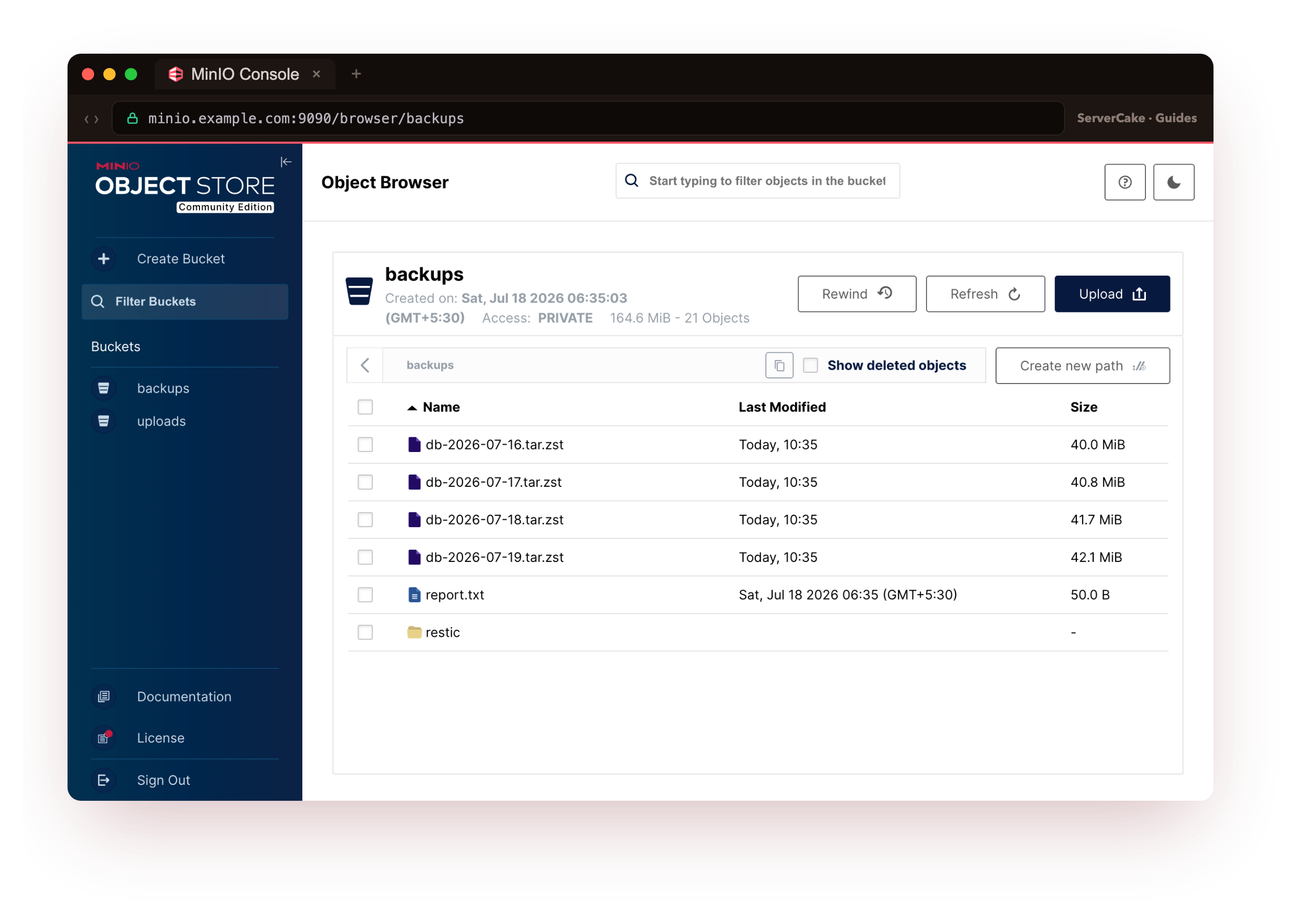This screenshot has height=924, width=1302.
Task: Sort by the Name column header arrow
Action: (x=412, y=408)
